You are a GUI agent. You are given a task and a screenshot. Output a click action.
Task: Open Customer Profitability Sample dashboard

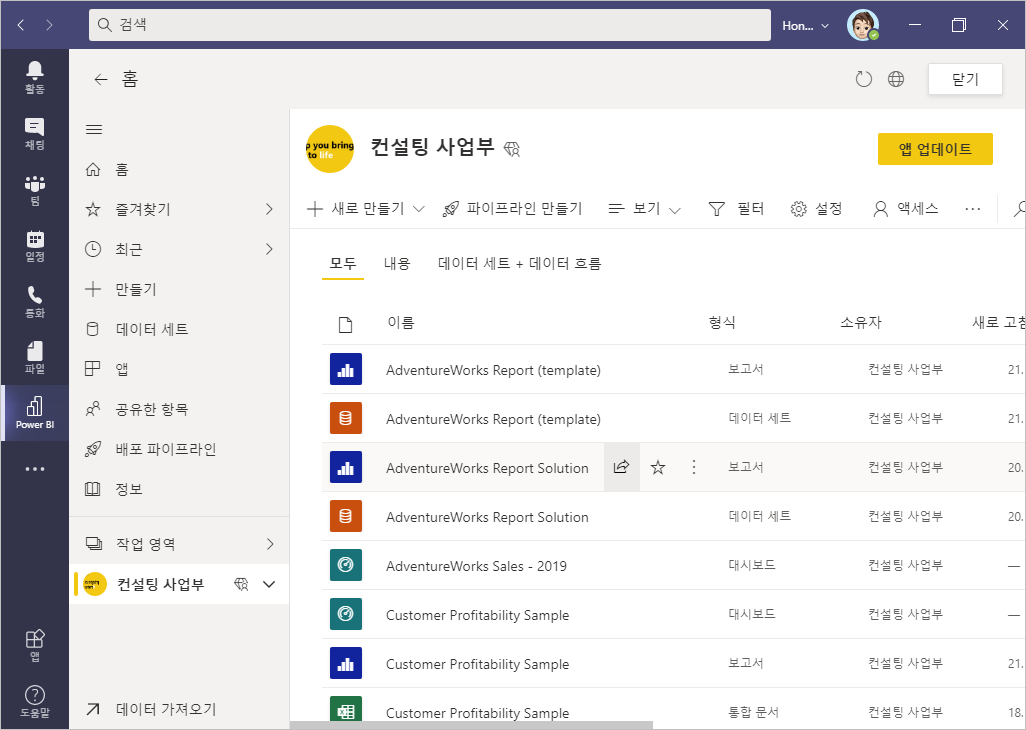tap(478, 616)
